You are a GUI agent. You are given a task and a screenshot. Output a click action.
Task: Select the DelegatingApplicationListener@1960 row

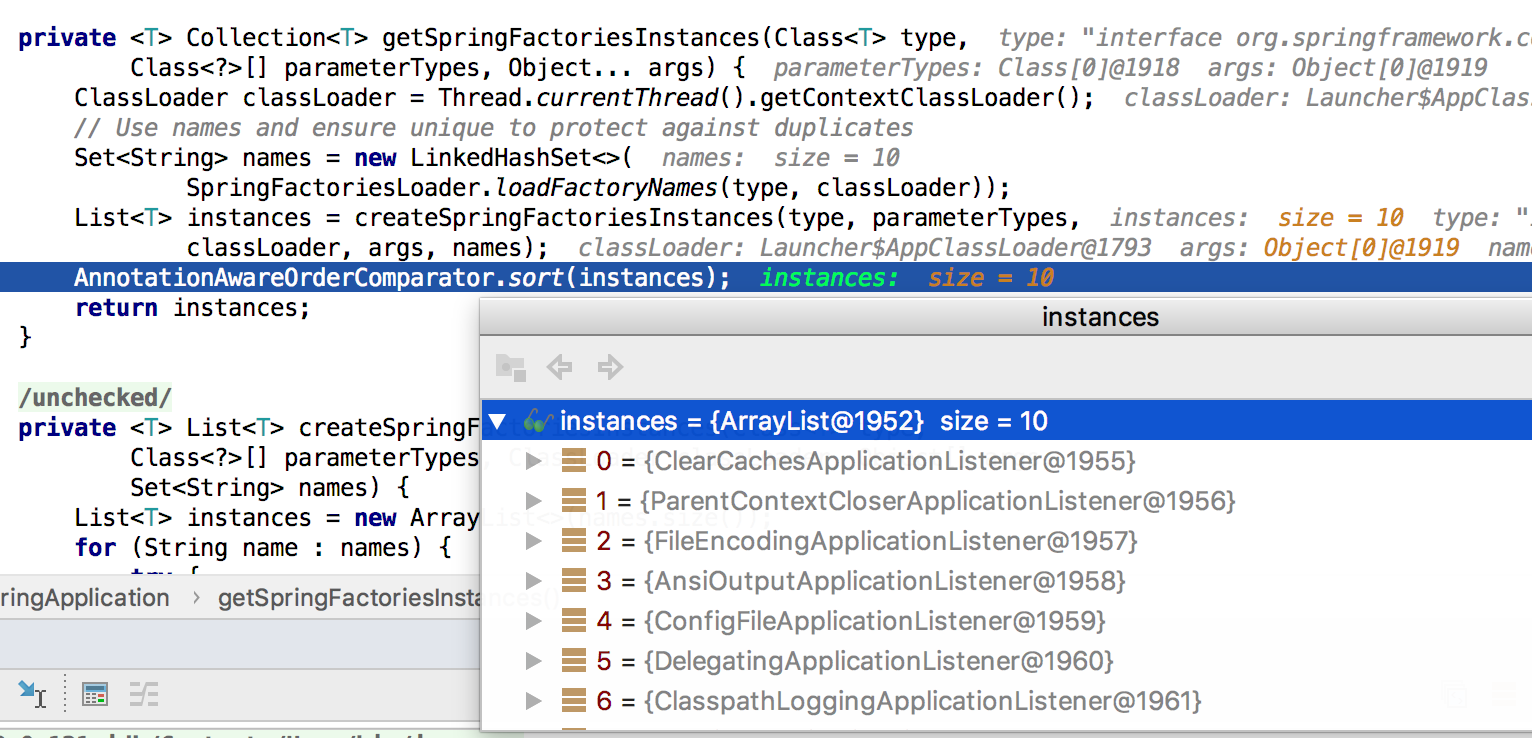click(x=1007, y=661)
